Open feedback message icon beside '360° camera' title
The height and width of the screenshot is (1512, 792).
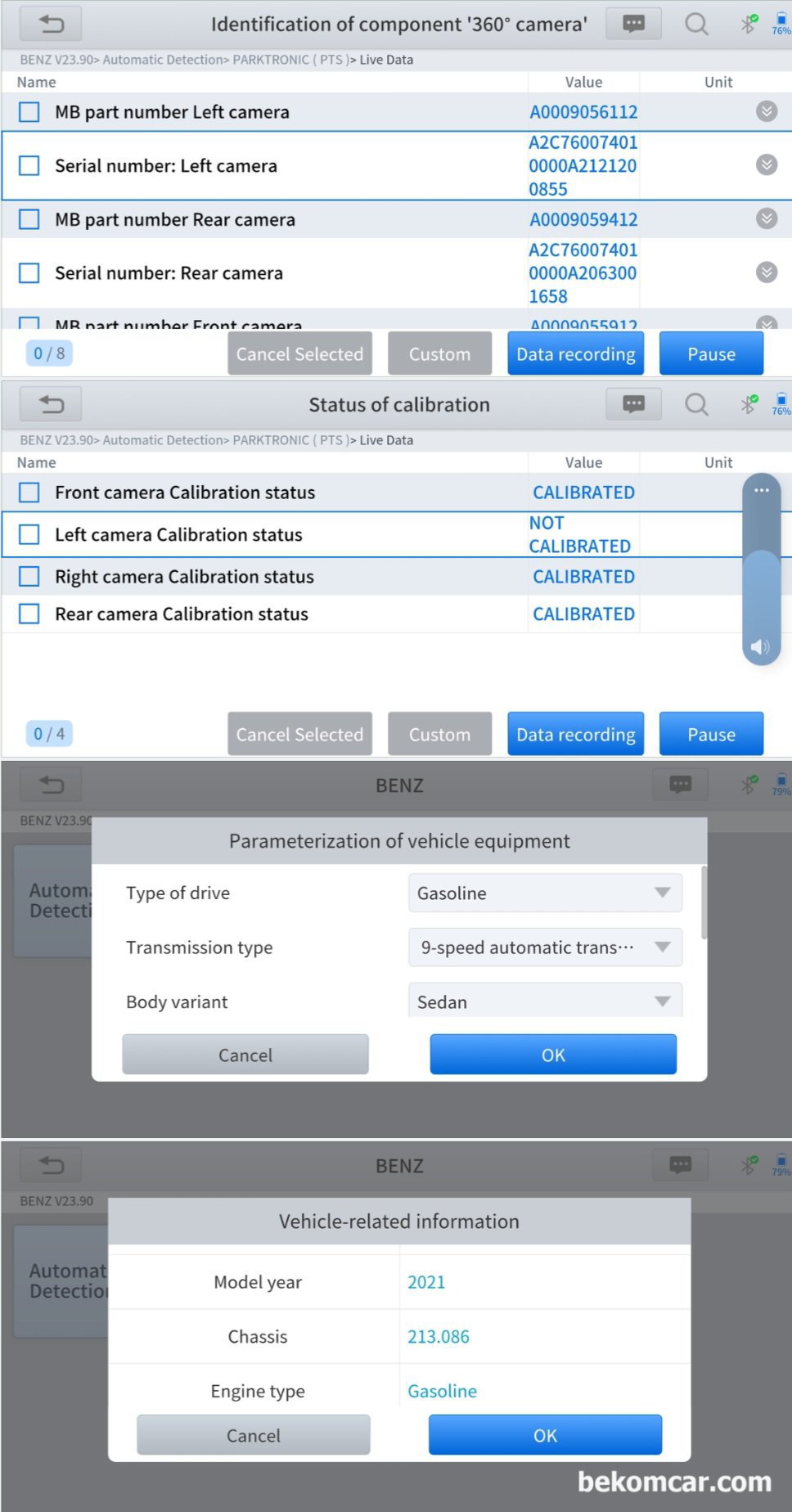pos(633,25)
